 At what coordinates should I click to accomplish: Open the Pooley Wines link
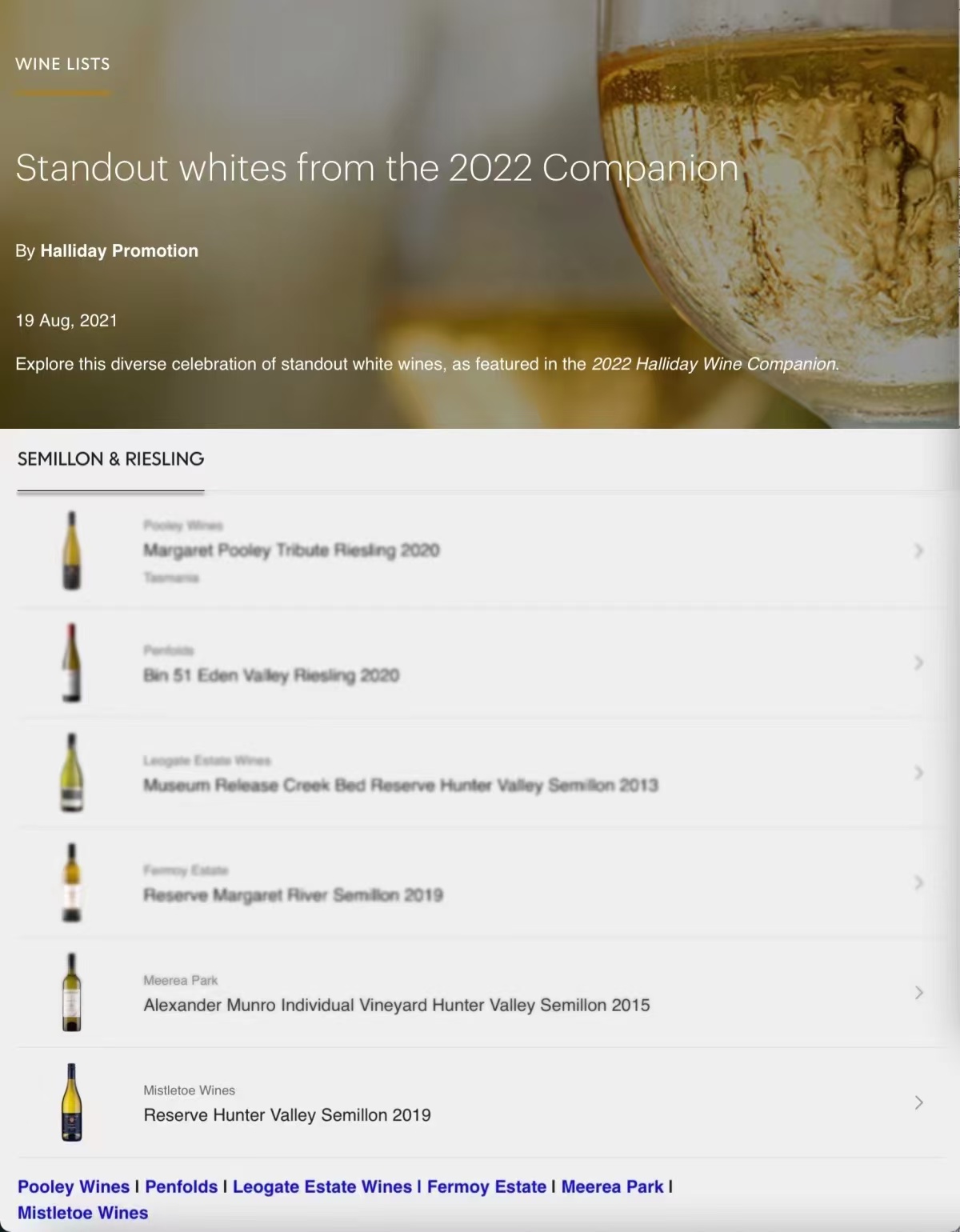coord(74,1186)
